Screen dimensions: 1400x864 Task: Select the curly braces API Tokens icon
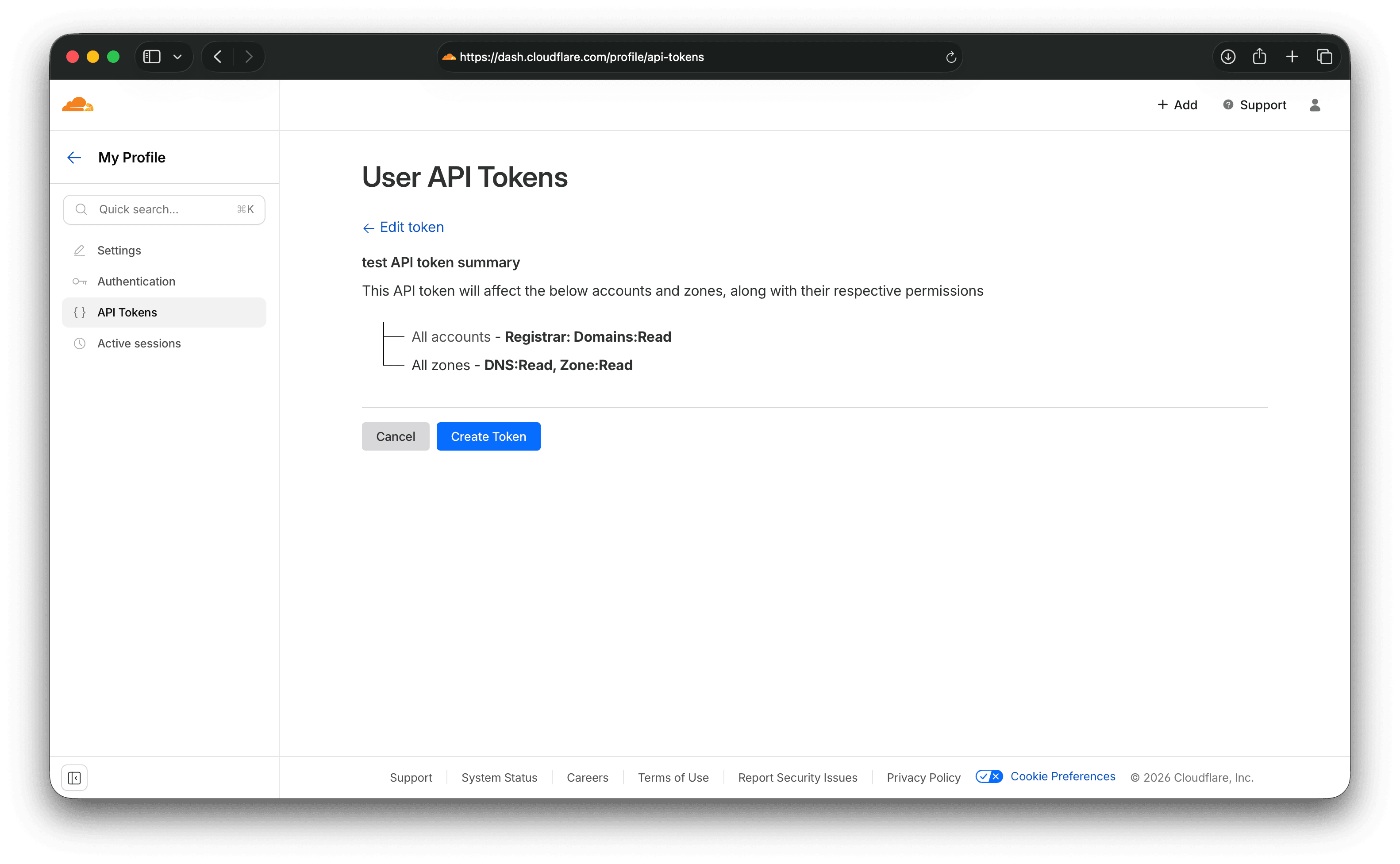(80, 312)
